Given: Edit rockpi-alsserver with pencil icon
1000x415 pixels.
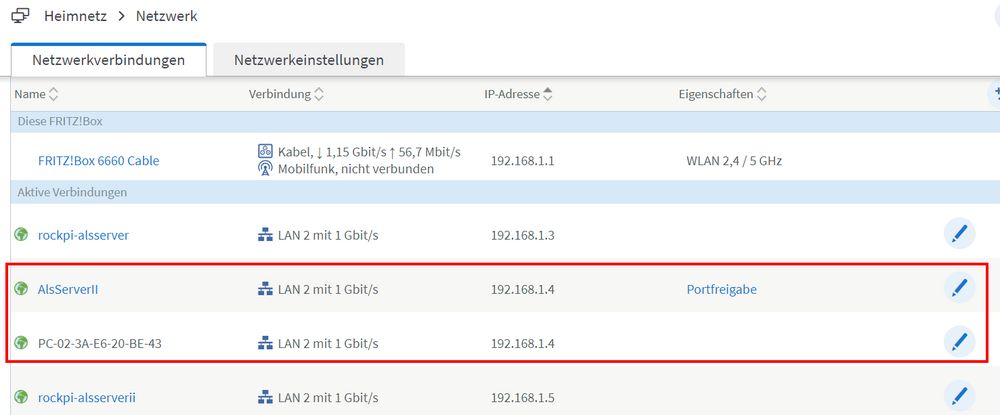Looking at the screenshot, I should pos(959,235).
